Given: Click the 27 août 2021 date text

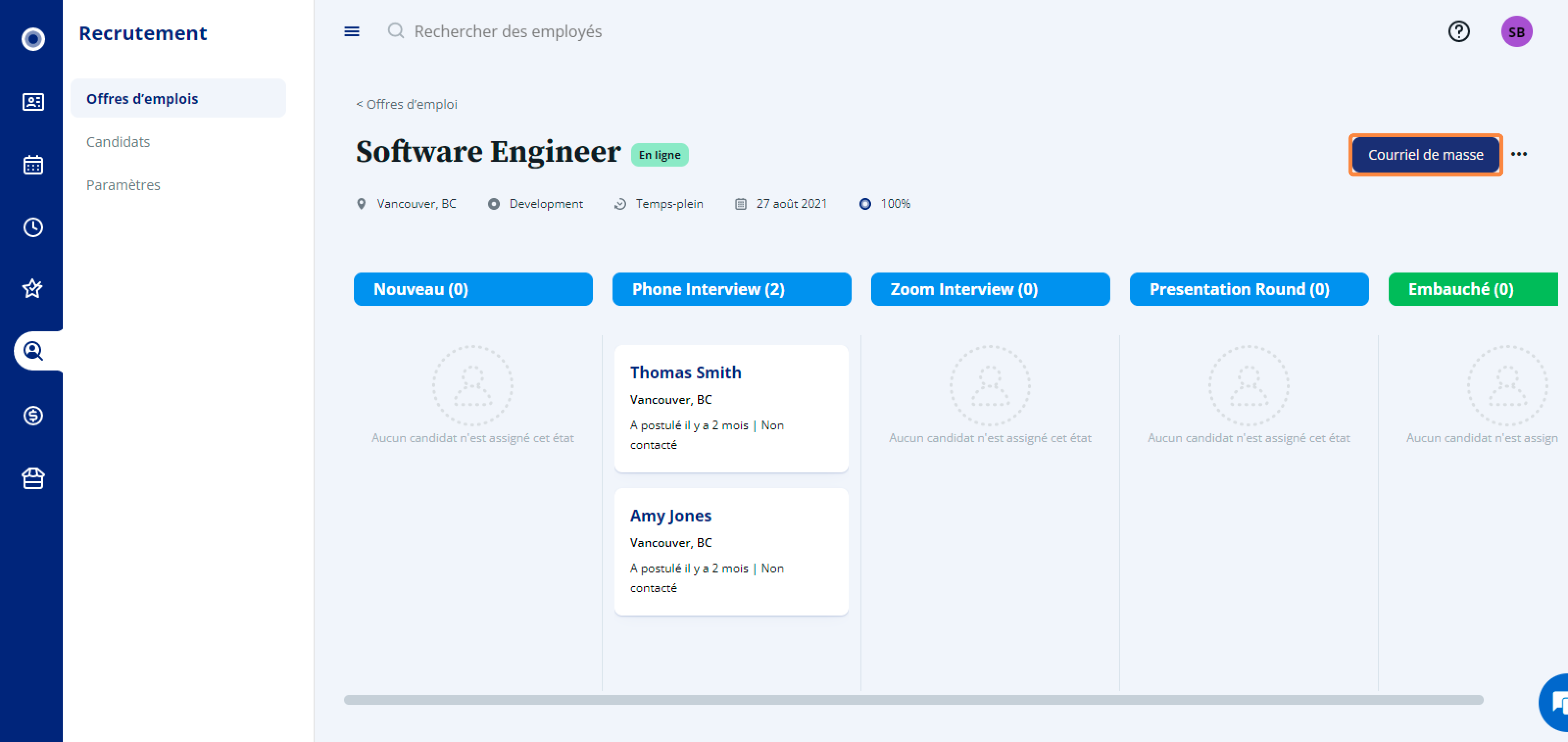Looking at the screenshot, I should tap(791, 204).
